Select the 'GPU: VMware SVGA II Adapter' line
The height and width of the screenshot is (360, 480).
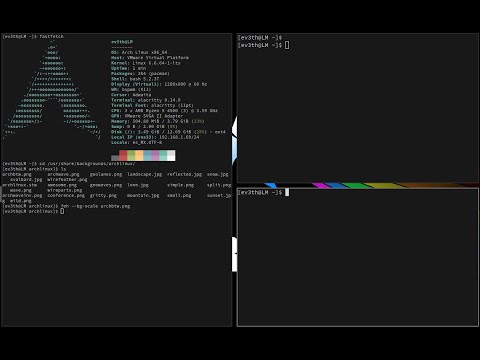(x=147, y=116)
